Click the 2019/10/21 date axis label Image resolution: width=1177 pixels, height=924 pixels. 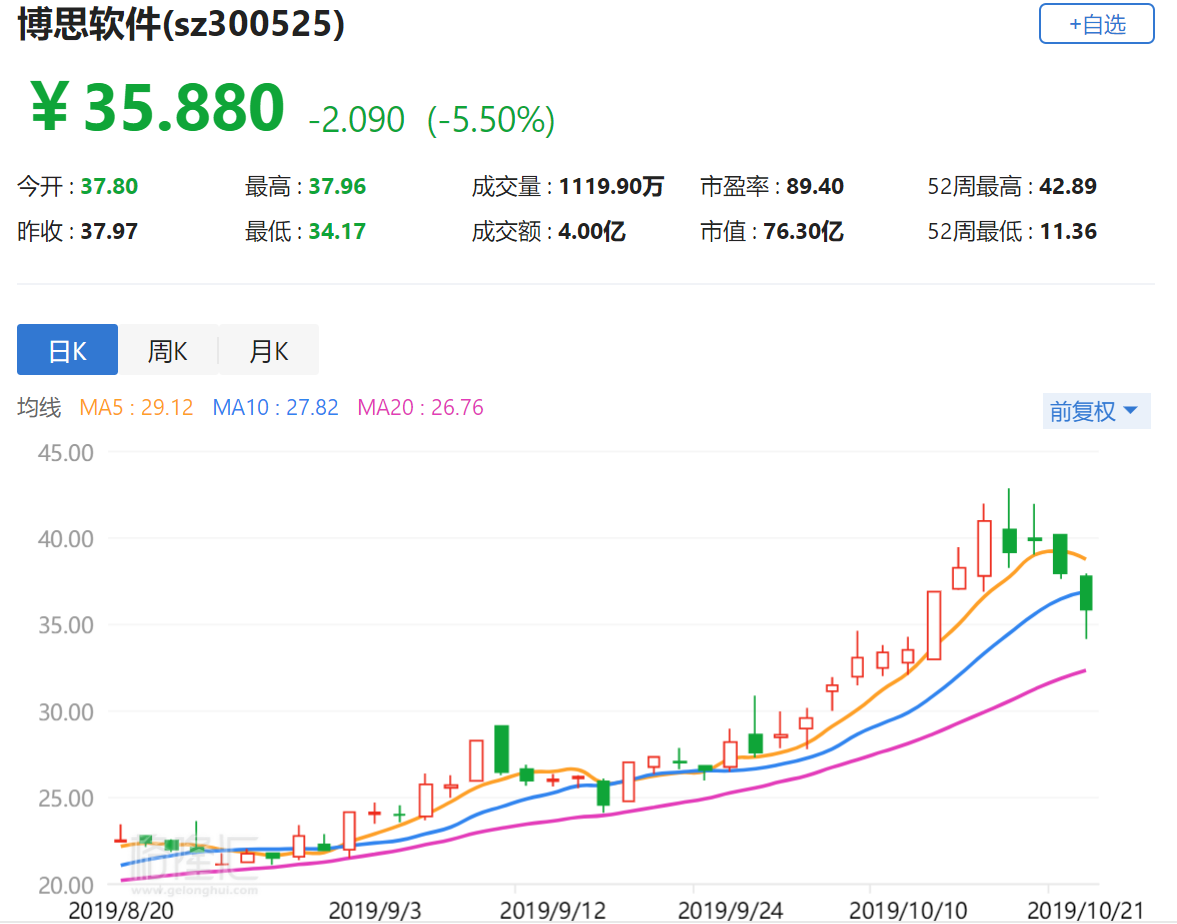click(x=1086, y=910)
